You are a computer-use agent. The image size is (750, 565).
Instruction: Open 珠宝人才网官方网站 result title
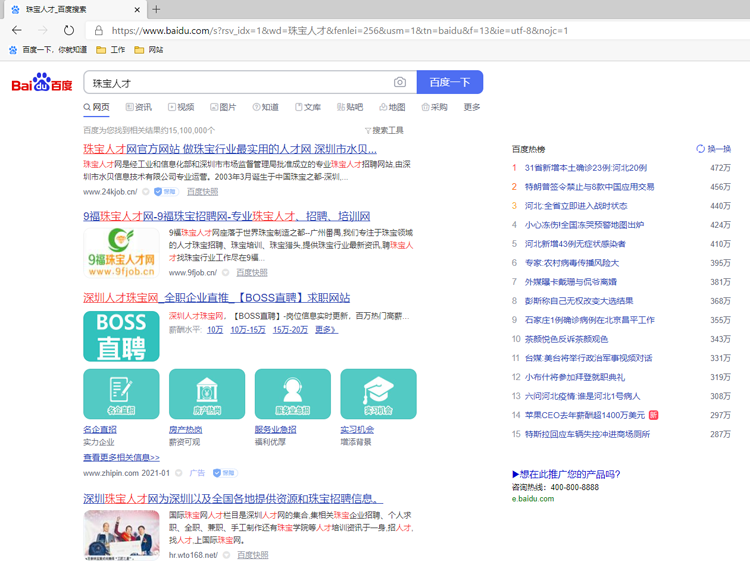coord(230,149)
